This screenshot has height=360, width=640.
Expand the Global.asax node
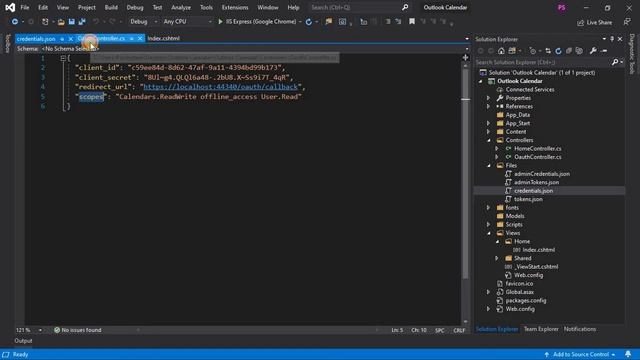click(488, 292)
